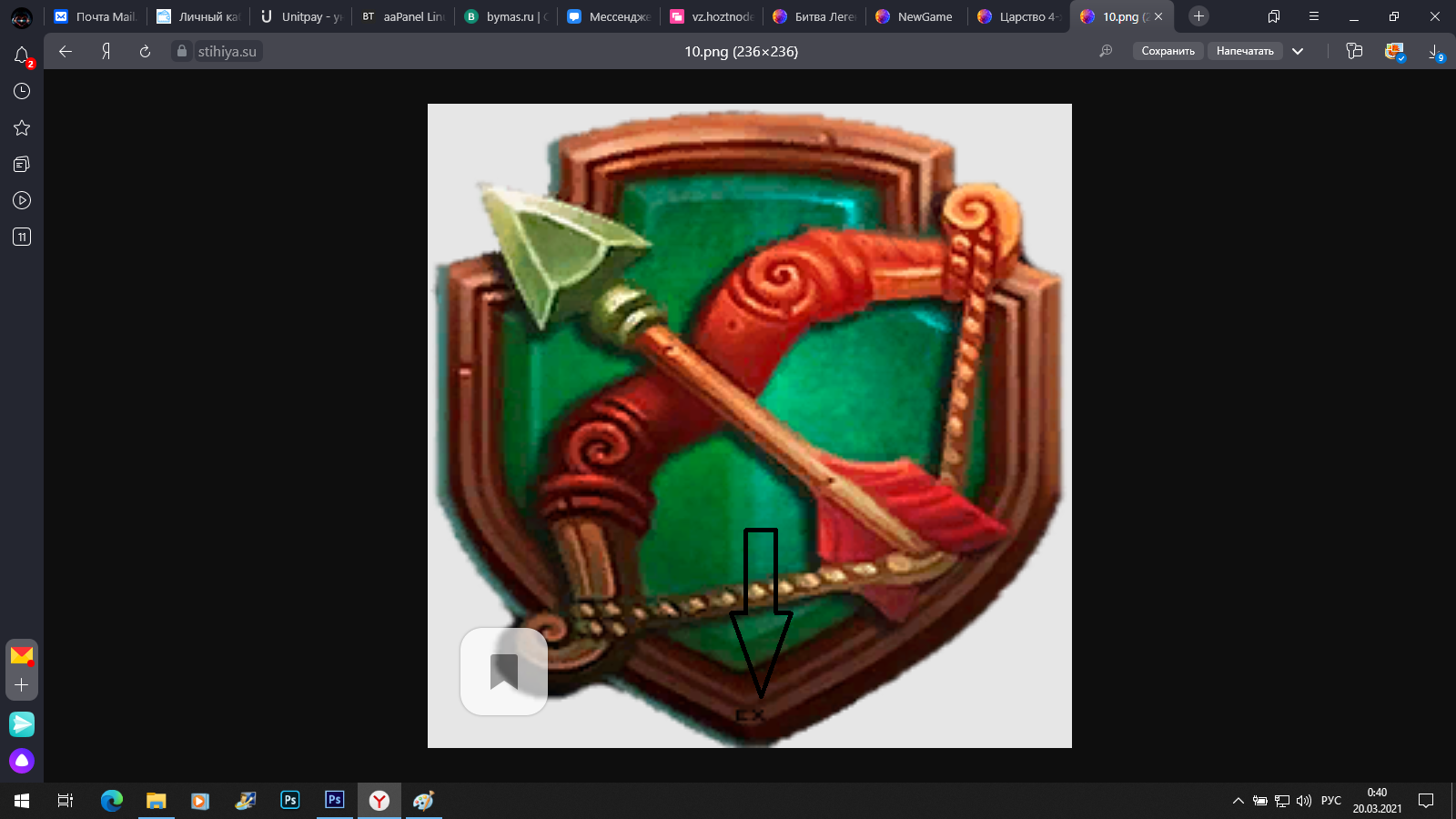Open the second highlighted Photoshop taskbar icon
The height and width of the screenshot is (819, 1456).
click(x=335, y=801)
